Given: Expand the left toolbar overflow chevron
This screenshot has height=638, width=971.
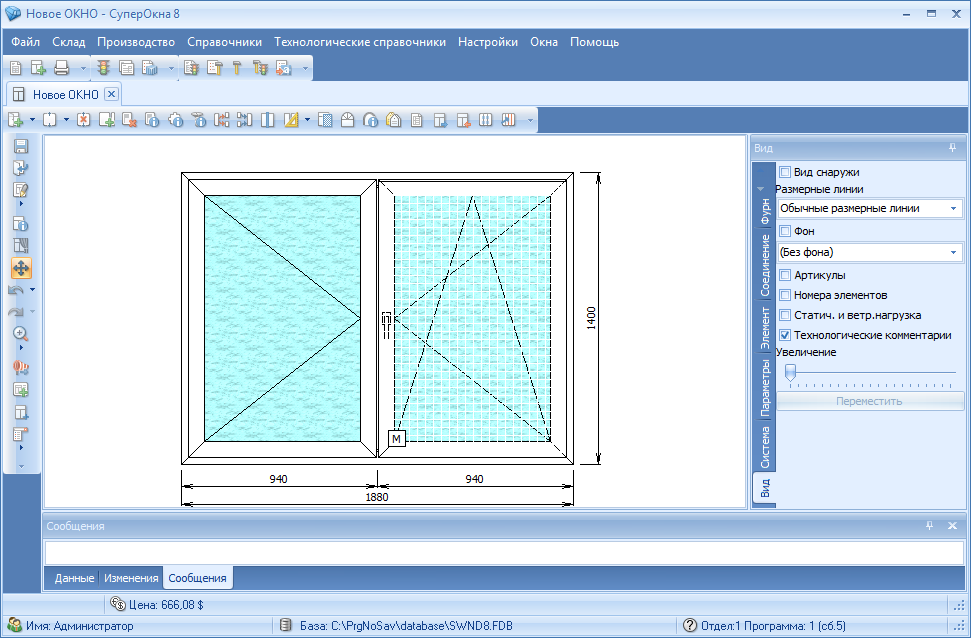Looking at the screenshot, I should (21, 466).
